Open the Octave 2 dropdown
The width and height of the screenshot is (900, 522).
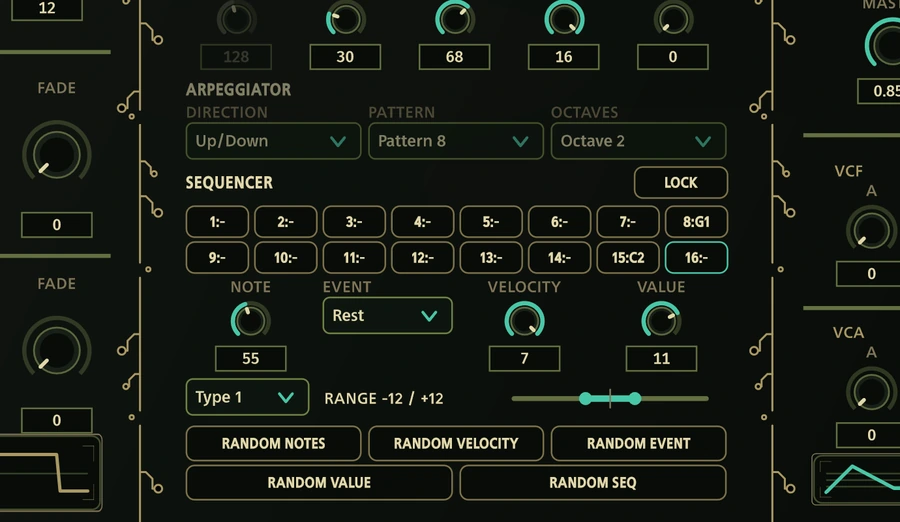pos(638,141)
